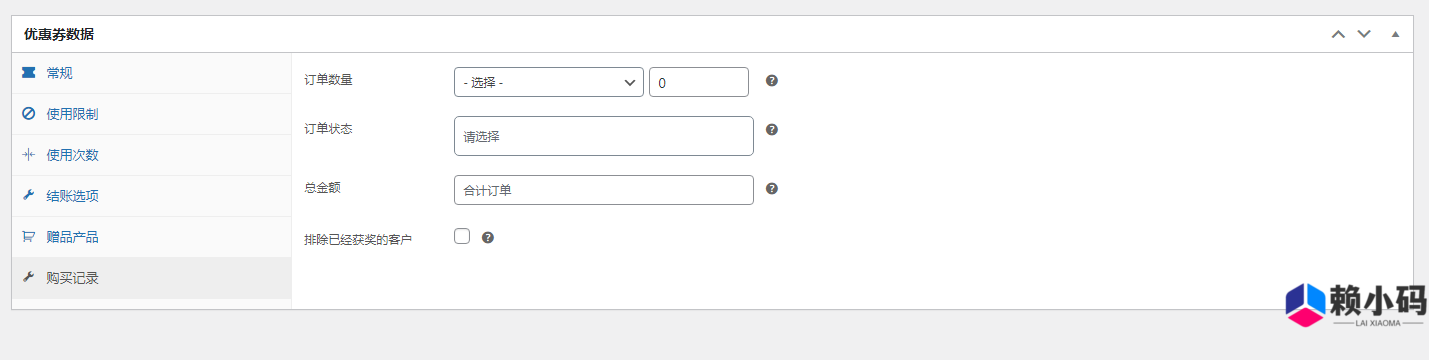The width and height of the screenshot is (1429, 360).
Task: Open the 订单状态 请选择 multi-select field
Action: point(604,136)
